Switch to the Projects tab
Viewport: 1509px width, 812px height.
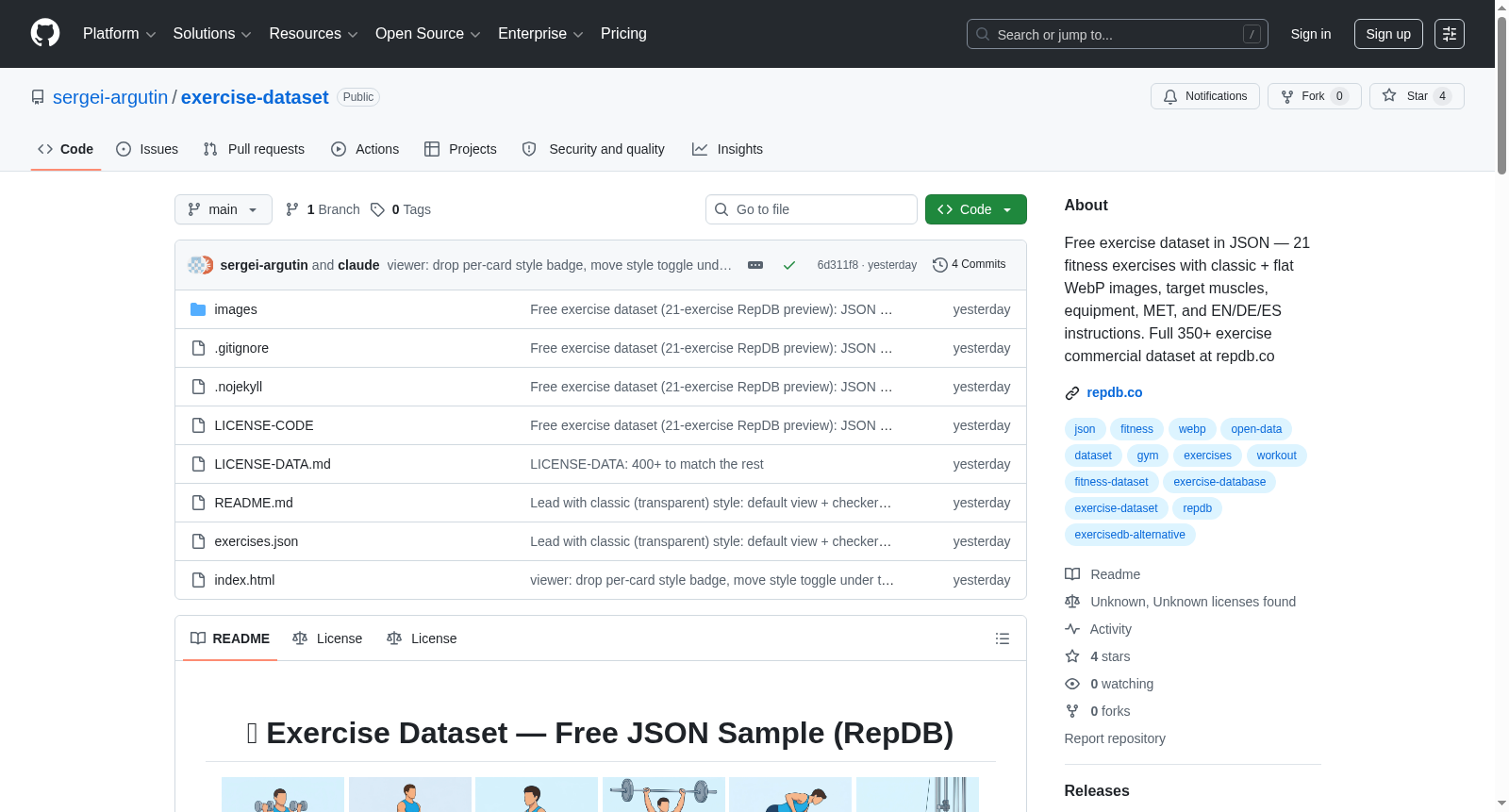[x=460, y=149]
